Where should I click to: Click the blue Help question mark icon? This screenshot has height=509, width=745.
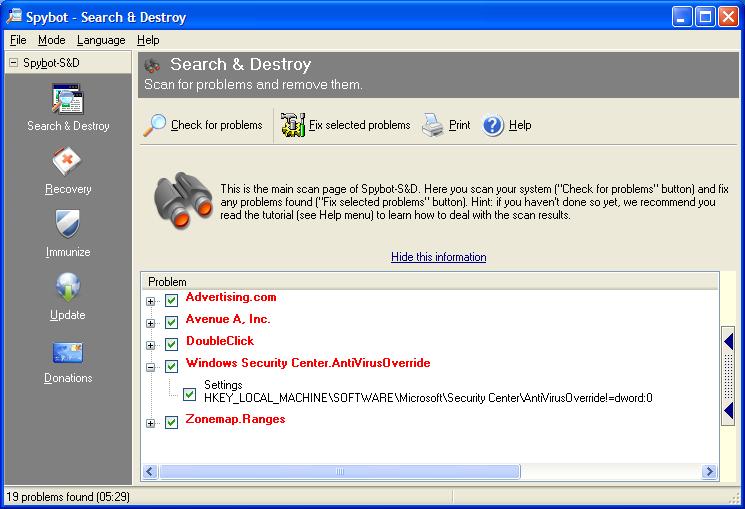pos(493,125)
